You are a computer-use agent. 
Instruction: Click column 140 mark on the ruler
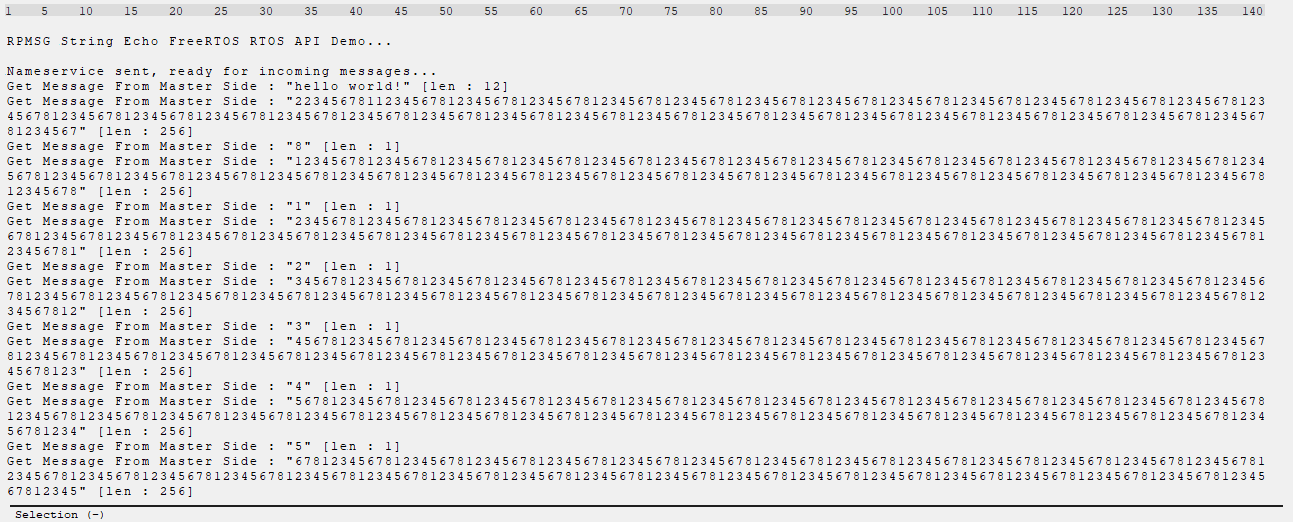pos(1252,11)
